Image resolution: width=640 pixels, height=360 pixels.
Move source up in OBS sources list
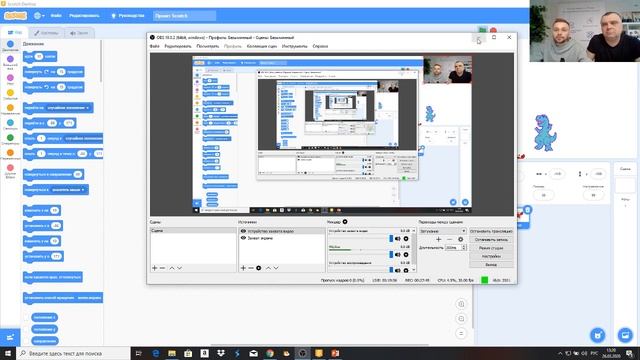(268, 268)
